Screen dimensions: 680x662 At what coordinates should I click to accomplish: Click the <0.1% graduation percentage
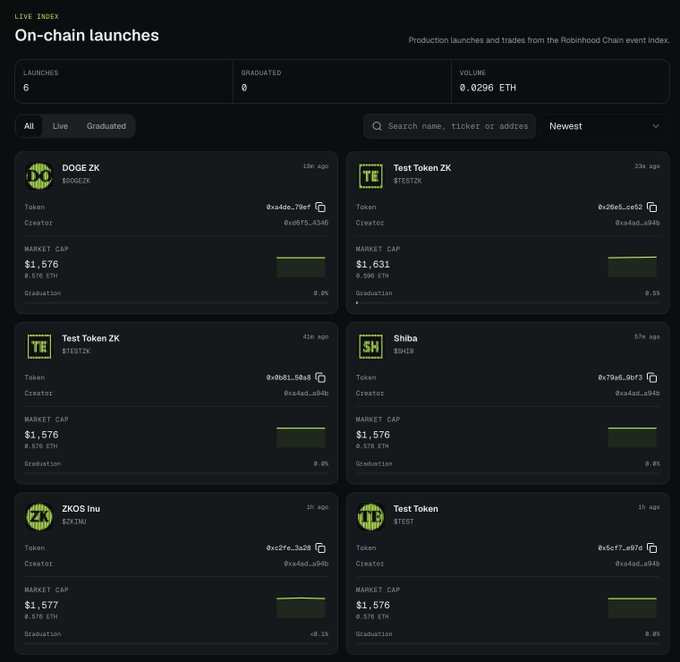tap(319, 634)
